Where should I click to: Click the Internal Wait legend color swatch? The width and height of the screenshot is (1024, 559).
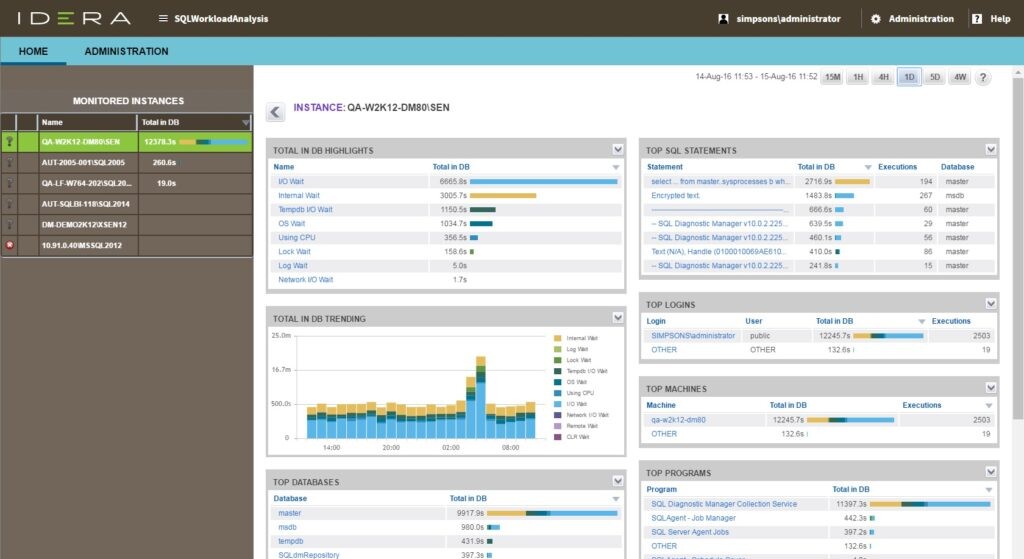[x=558, y=339]
